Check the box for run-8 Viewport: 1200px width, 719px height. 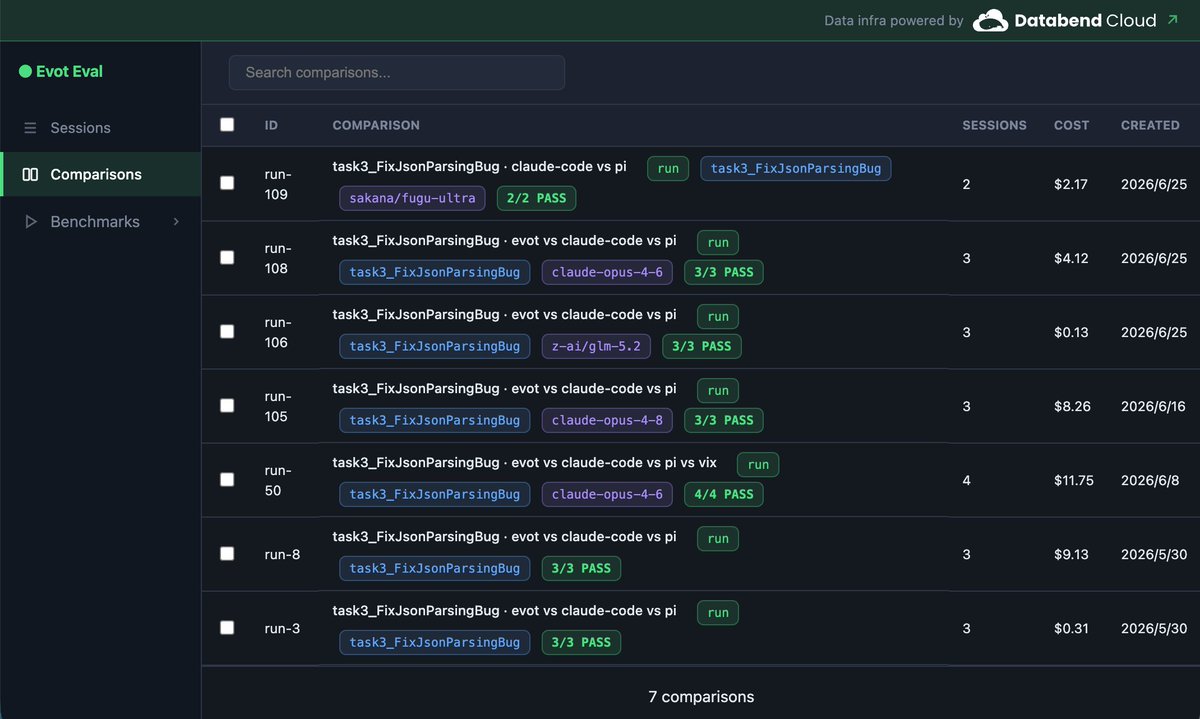click(227, 553)
